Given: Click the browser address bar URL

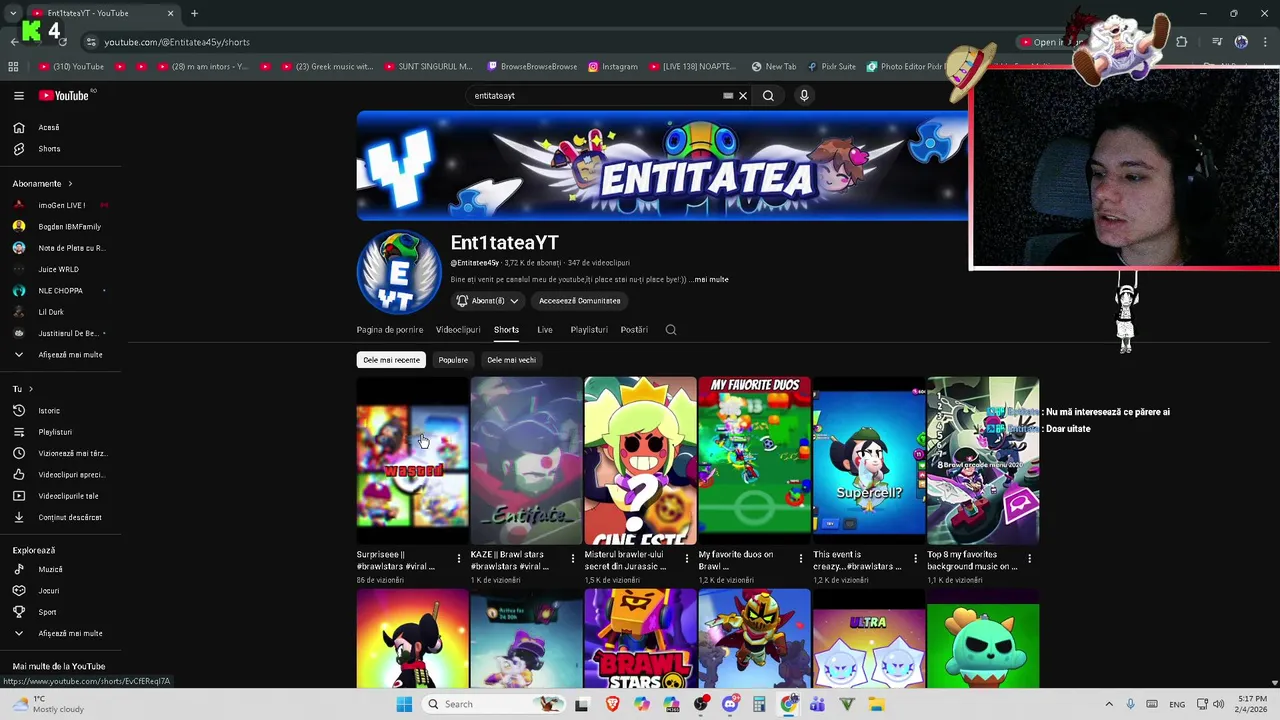Looking at the screenshot, I should pos(177,42).
